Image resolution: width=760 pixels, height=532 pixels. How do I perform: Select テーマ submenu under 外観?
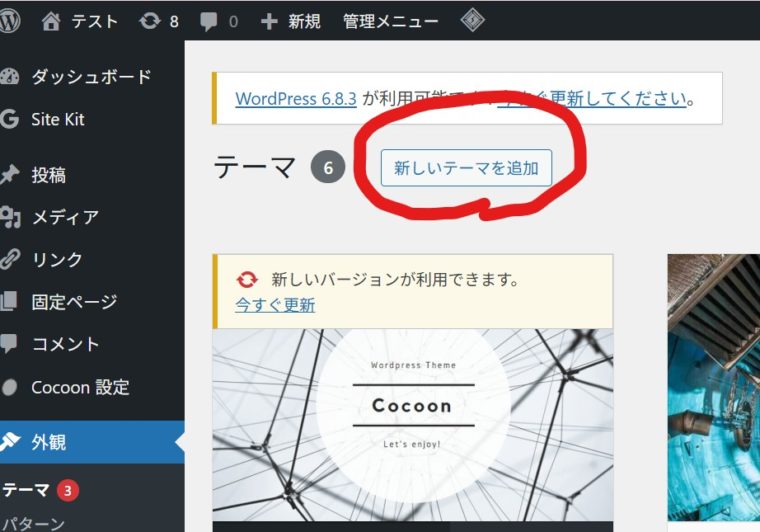pyautogui.click(x=25, y=490)
